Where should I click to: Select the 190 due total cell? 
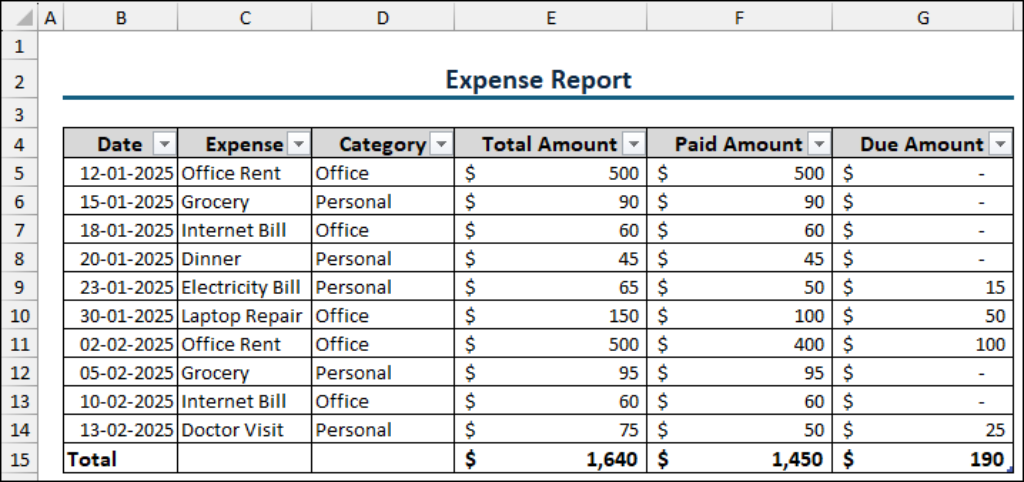(923, 458)
